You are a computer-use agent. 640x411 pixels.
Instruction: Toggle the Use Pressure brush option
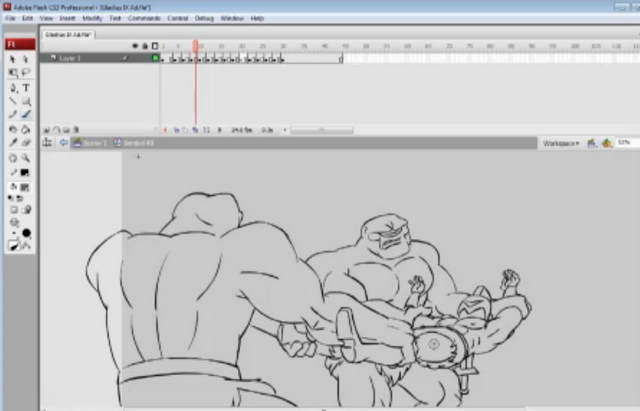click(x=13, y=246)
